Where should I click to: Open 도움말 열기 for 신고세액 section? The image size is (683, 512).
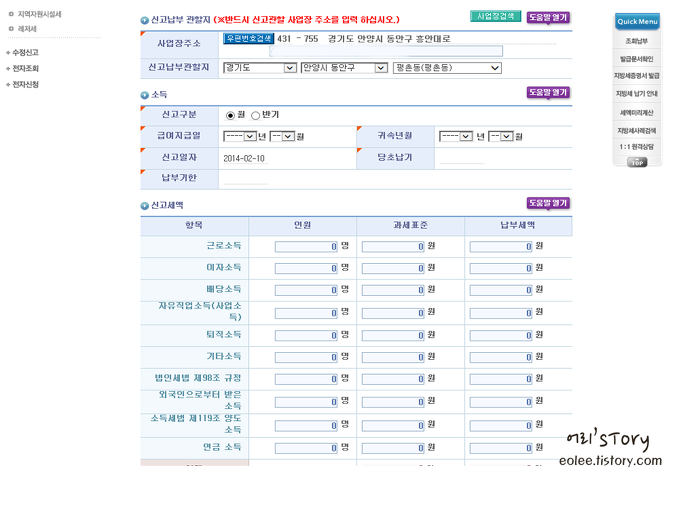pyautogui.click(x=548, y=203)
